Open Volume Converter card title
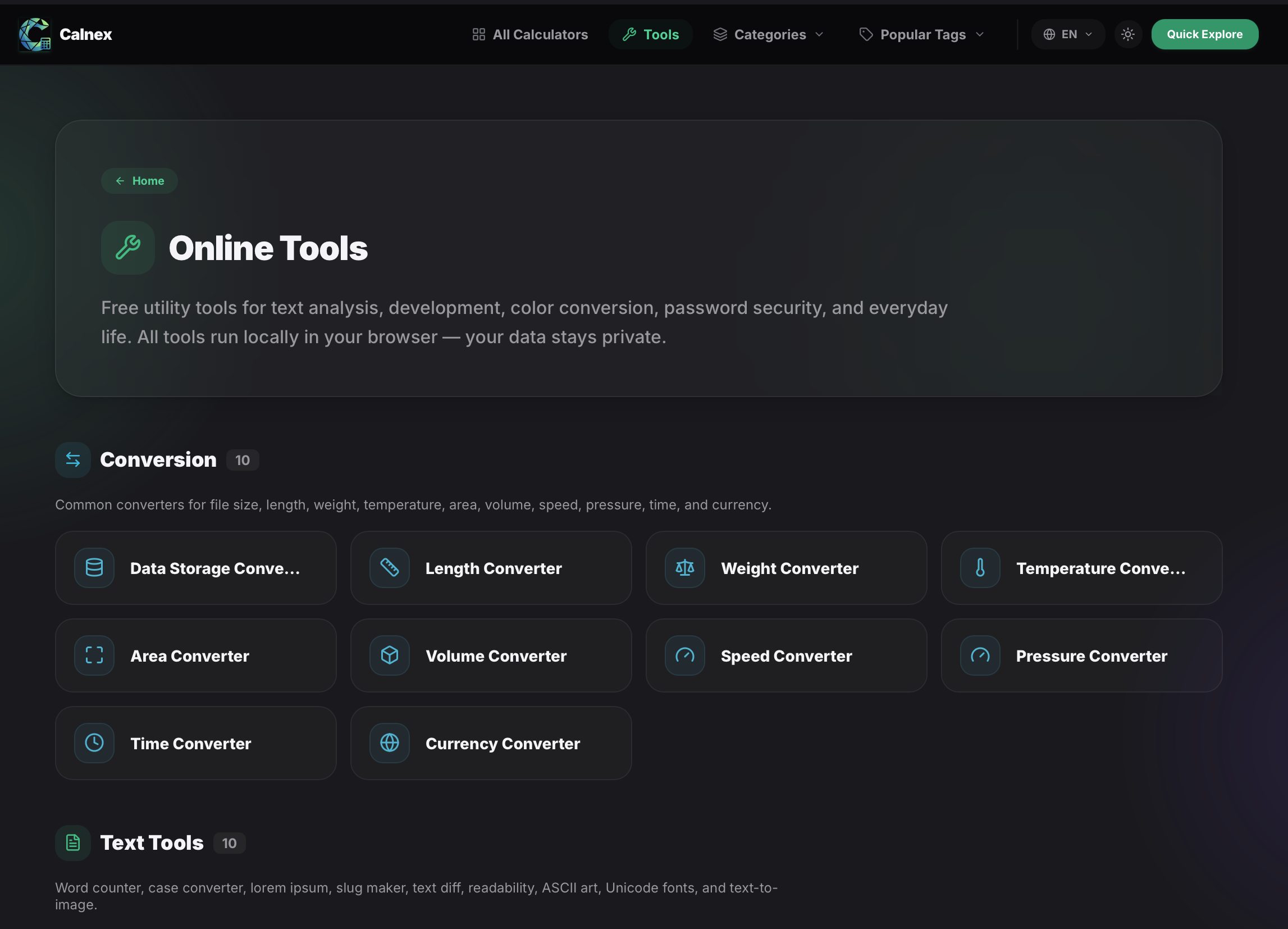The height and width of the screenshot is (929, 1288). pos(496,655)
